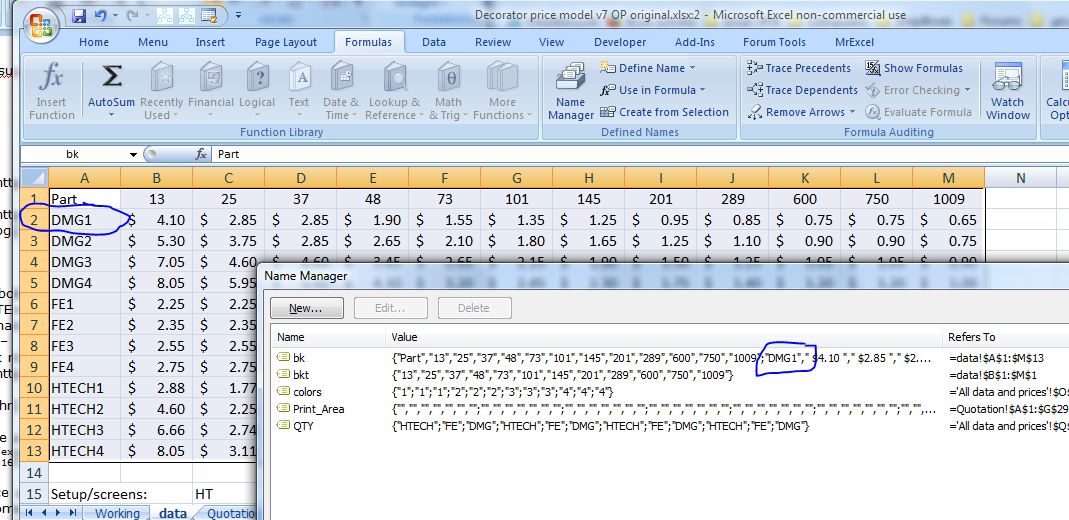1069x520 pixels.
Task: Expand the Redo dropdown arrow
Action: pos(147,15)
